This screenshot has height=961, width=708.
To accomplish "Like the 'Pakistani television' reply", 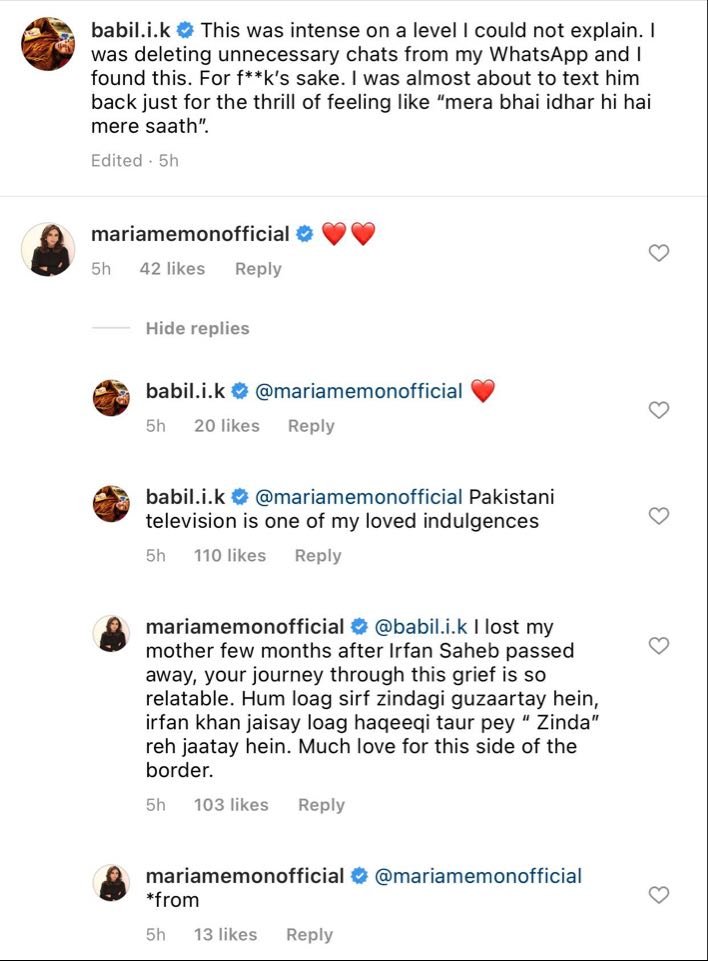I will [x=658, y=516].
